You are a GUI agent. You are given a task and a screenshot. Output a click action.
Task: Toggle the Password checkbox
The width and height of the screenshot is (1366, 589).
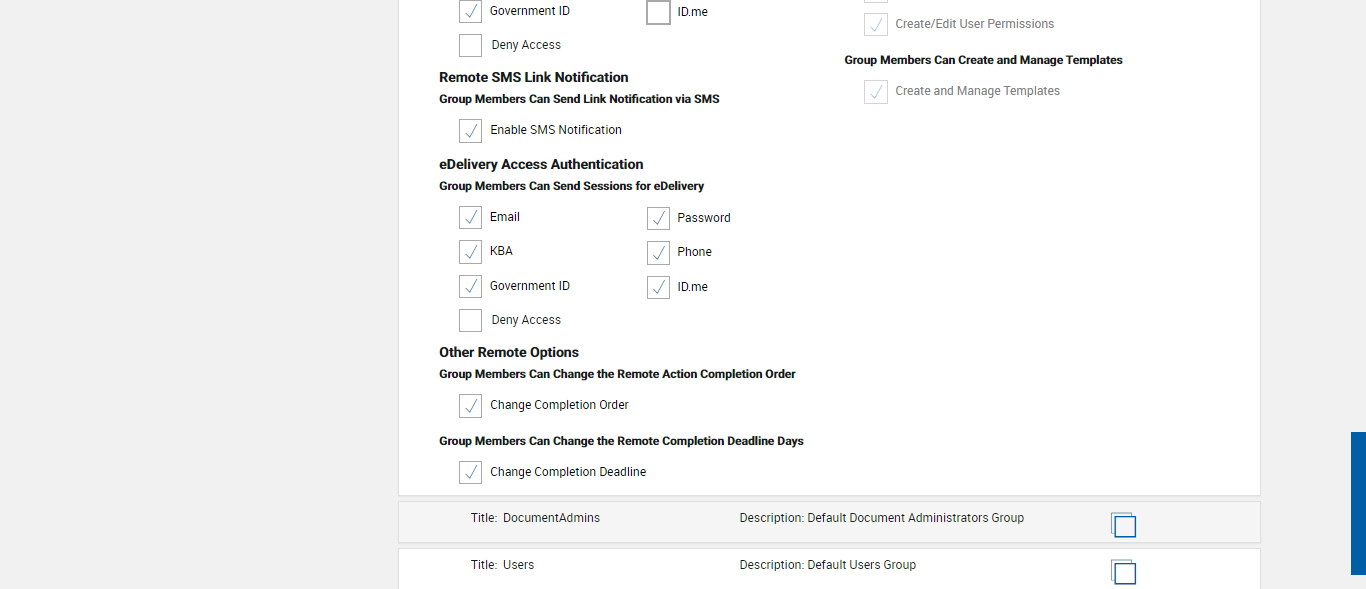pos(658,218)
